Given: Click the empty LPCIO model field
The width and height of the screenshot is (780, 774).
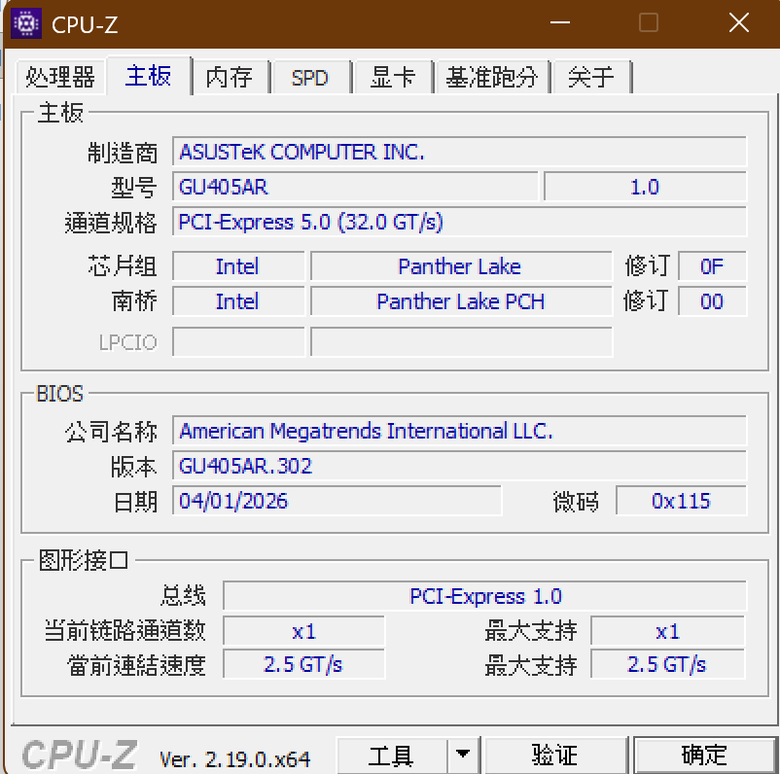Looking at the screenshot, I should click(461, 342).
